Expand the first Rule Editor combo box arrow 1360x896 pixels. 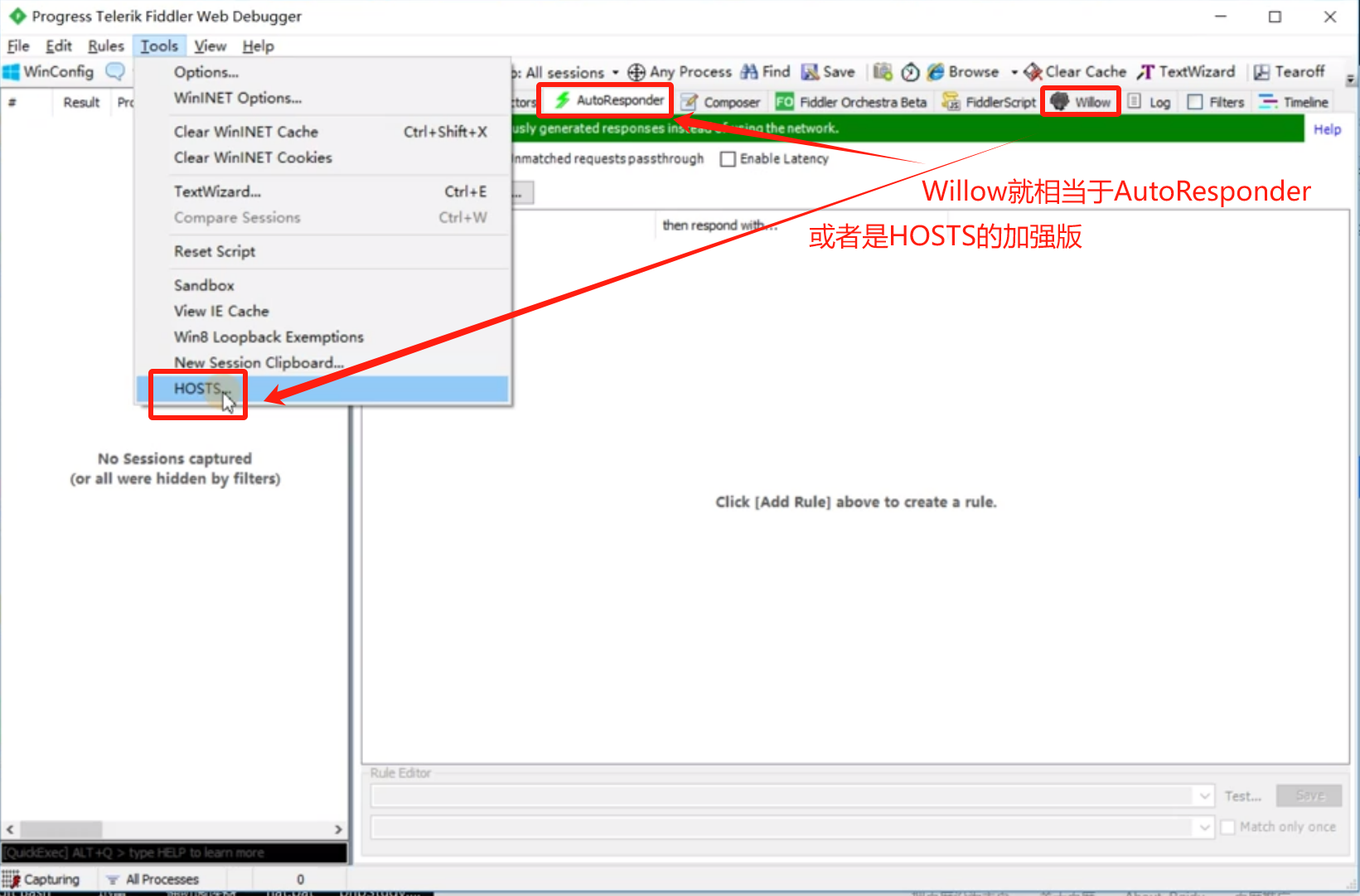(1205, 797)
